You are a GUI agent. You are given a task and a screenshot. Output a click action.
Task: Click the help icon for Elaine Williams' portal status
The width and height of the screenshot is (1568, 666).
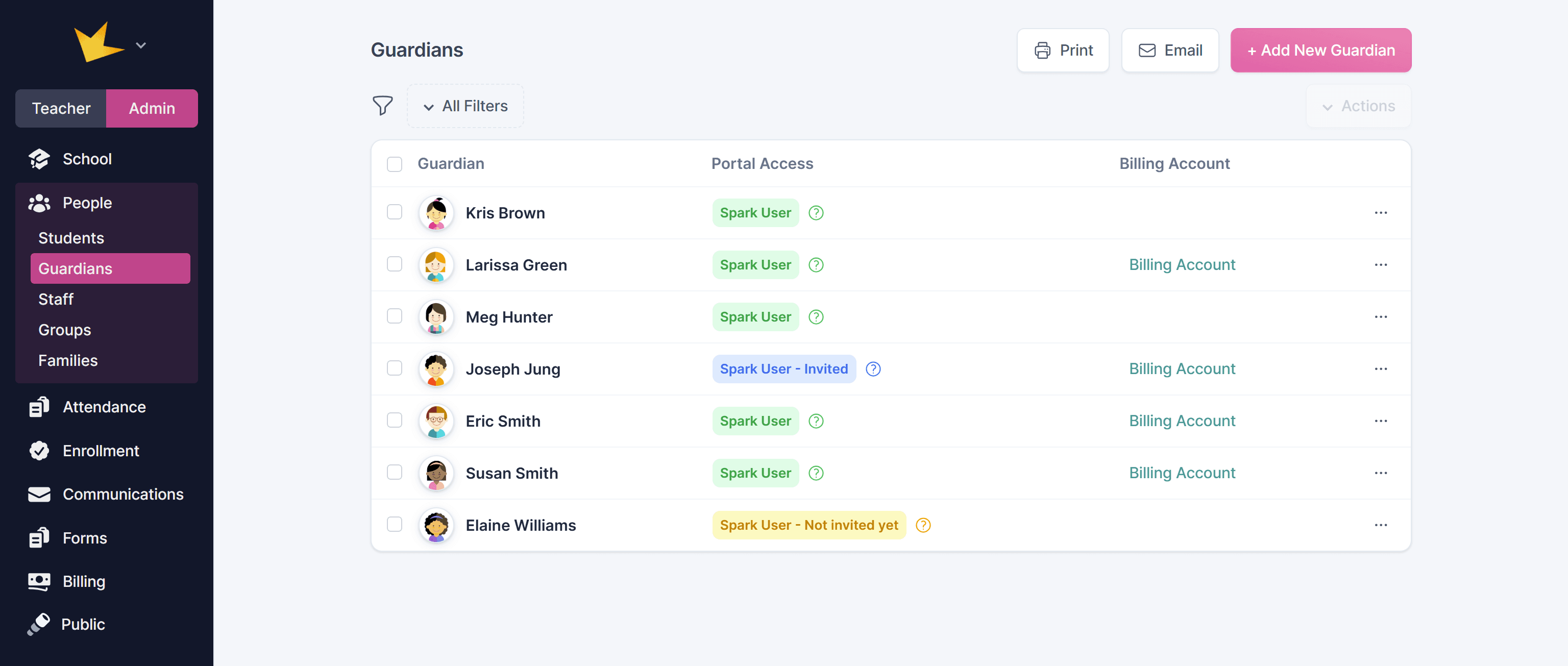coord(923,525)
